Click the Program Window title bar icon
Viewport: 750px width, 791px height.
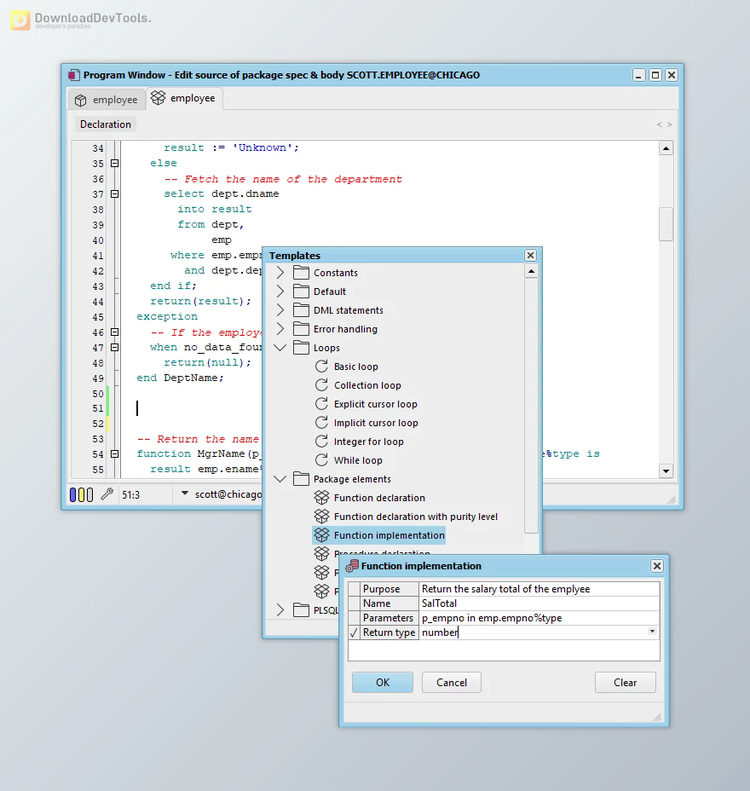[x=74, y=75]
